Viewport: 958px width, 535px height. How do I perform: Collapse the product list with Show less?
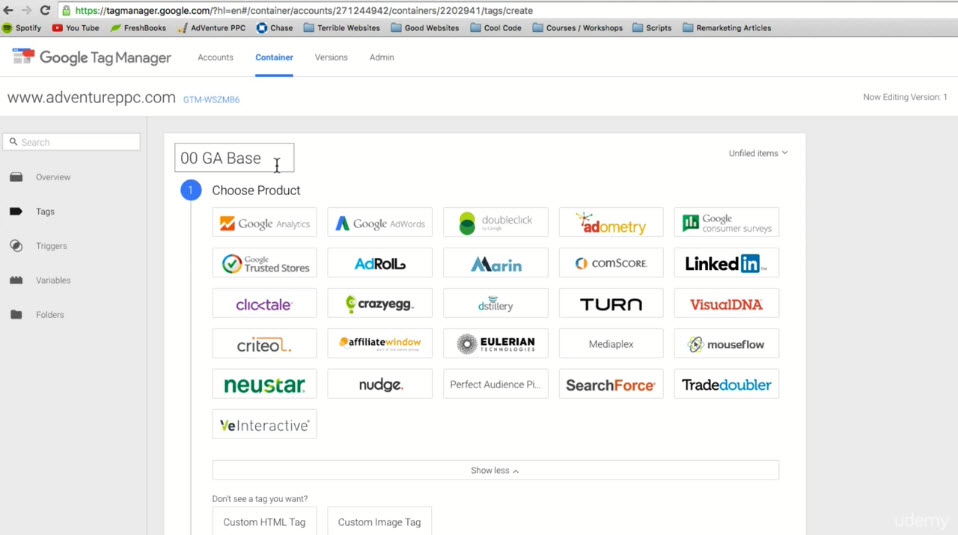click(495, 470)
